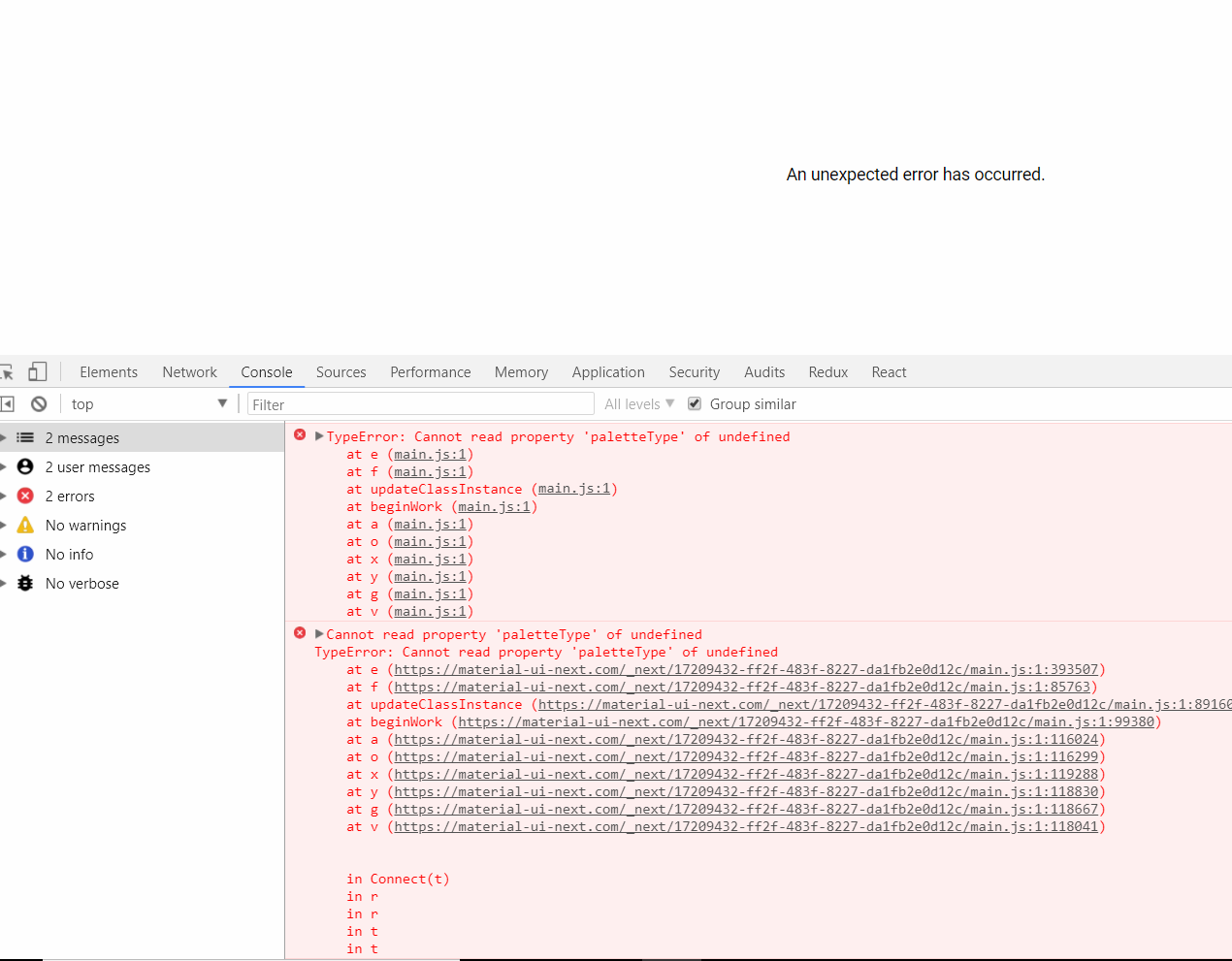
Task: Open the main.js:1:85763 source link
Action: click(x=742, y=687)
